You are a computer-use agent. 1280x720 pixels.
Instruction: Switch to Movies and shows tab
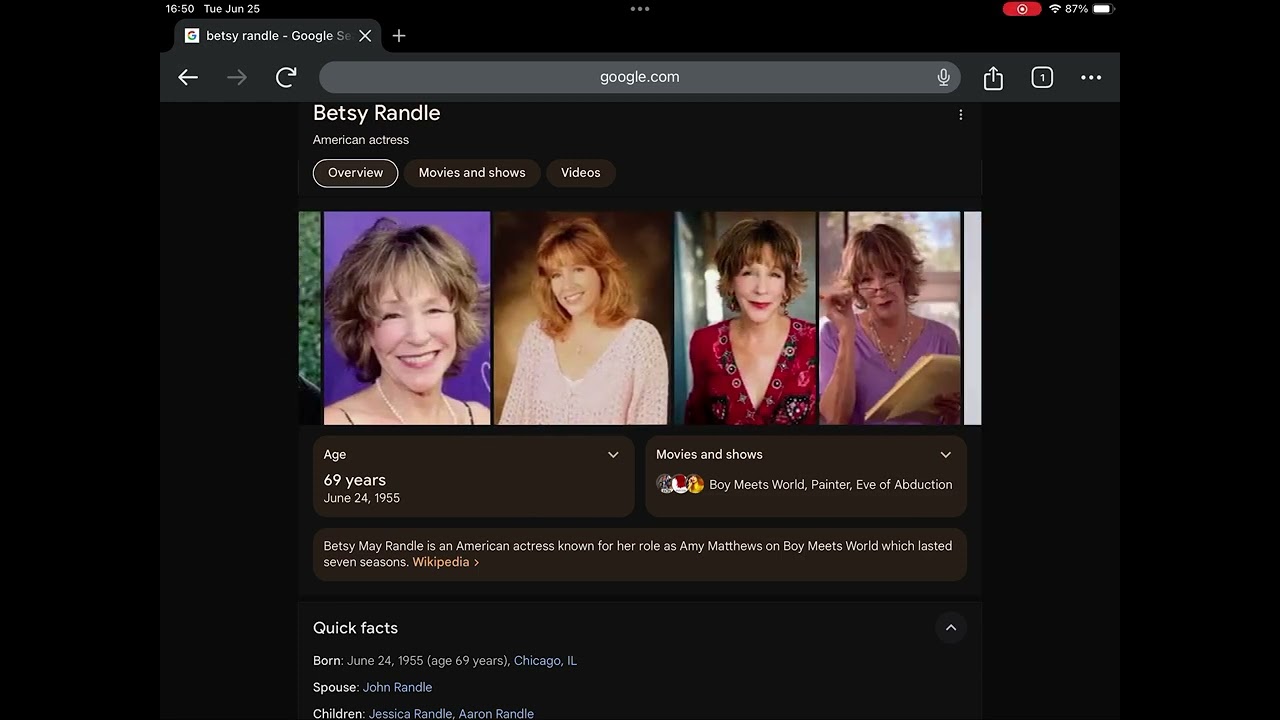pyautogui.click(x=472, y=173)
